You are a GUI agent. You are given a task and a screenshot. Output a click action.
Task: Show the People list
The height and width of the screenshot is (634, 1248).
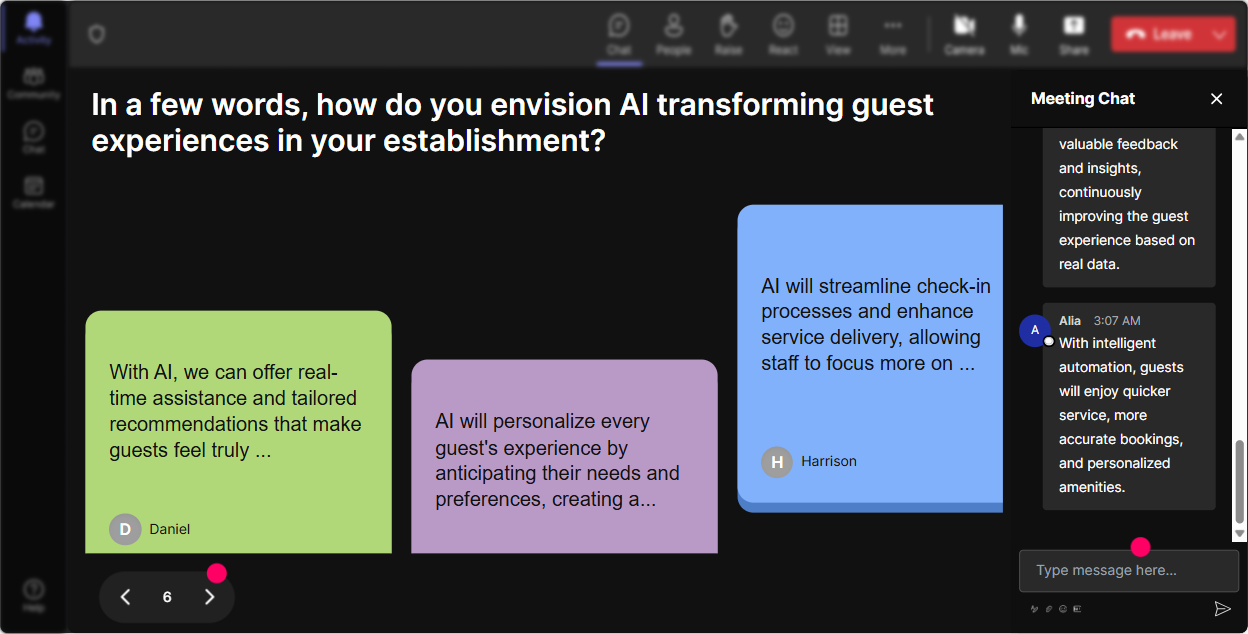coord(674,34)
